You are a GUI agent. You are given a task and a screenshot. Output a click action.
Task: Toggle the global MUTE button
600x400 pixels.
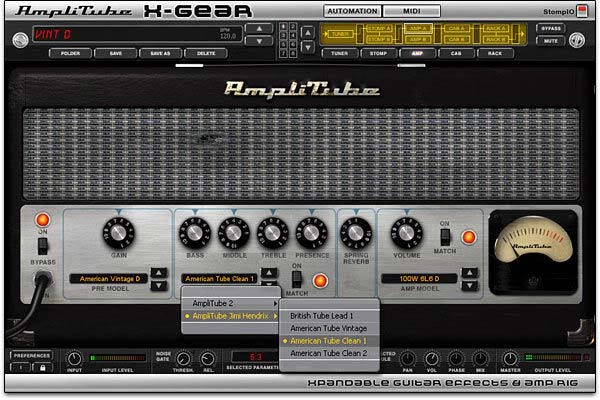551,41
